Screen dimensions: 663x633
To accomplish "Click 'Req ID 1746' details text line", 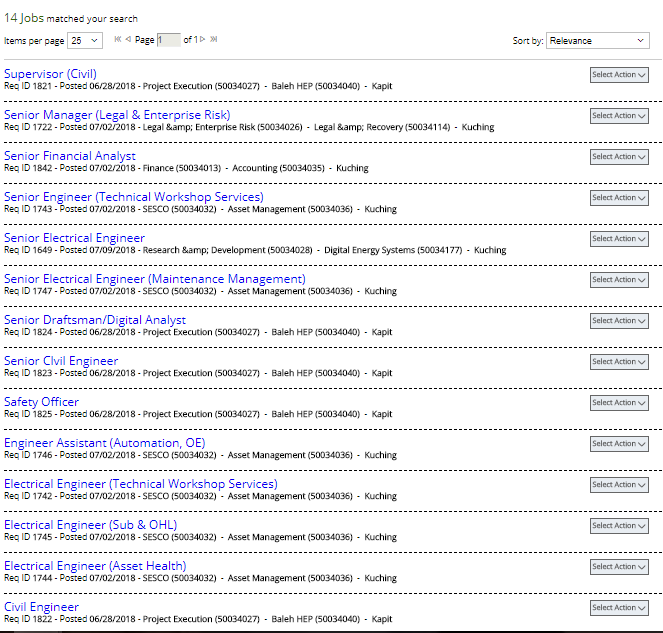I will [200, 455].
